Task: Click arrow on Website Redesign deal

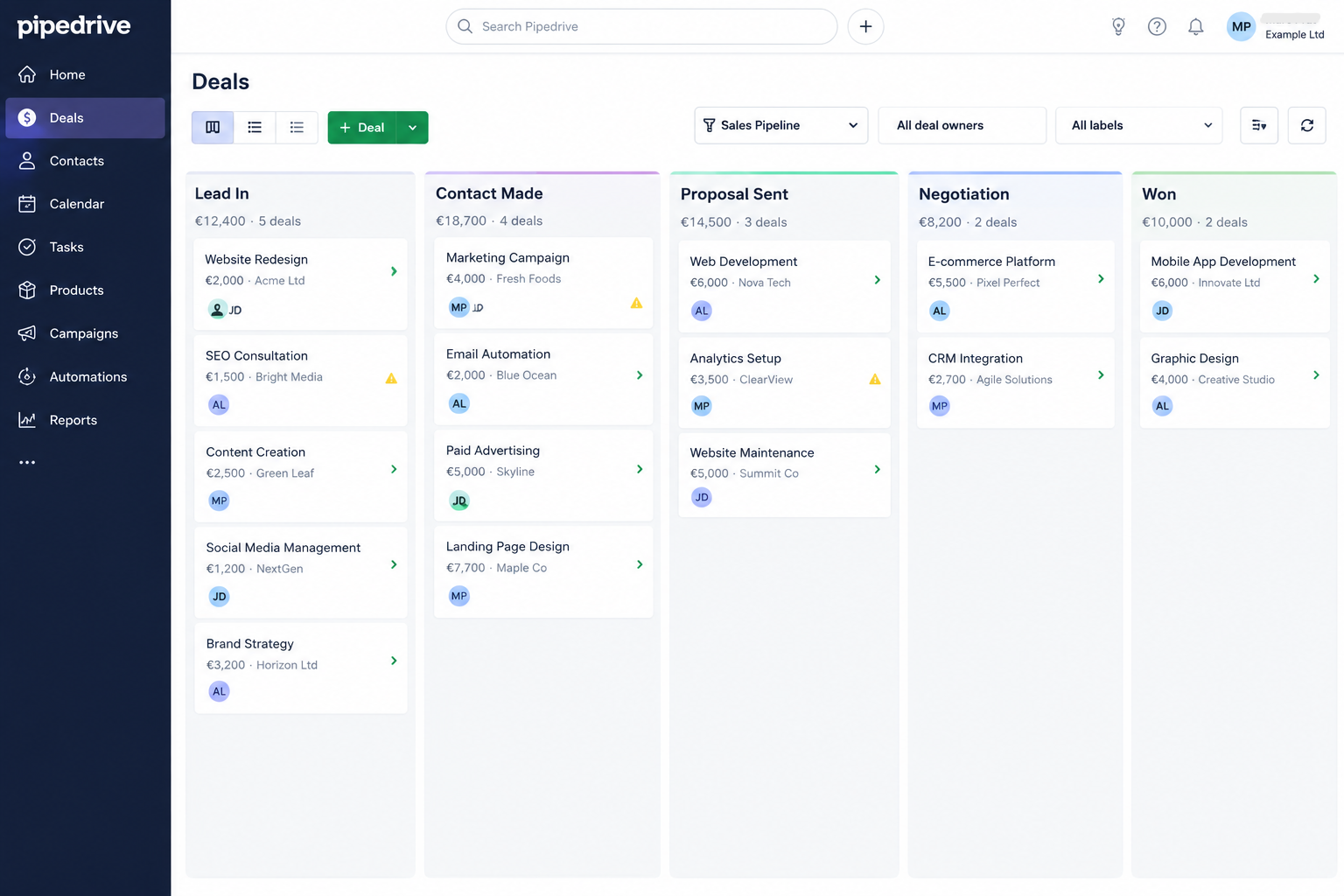Action: click(x=394, y=271)
